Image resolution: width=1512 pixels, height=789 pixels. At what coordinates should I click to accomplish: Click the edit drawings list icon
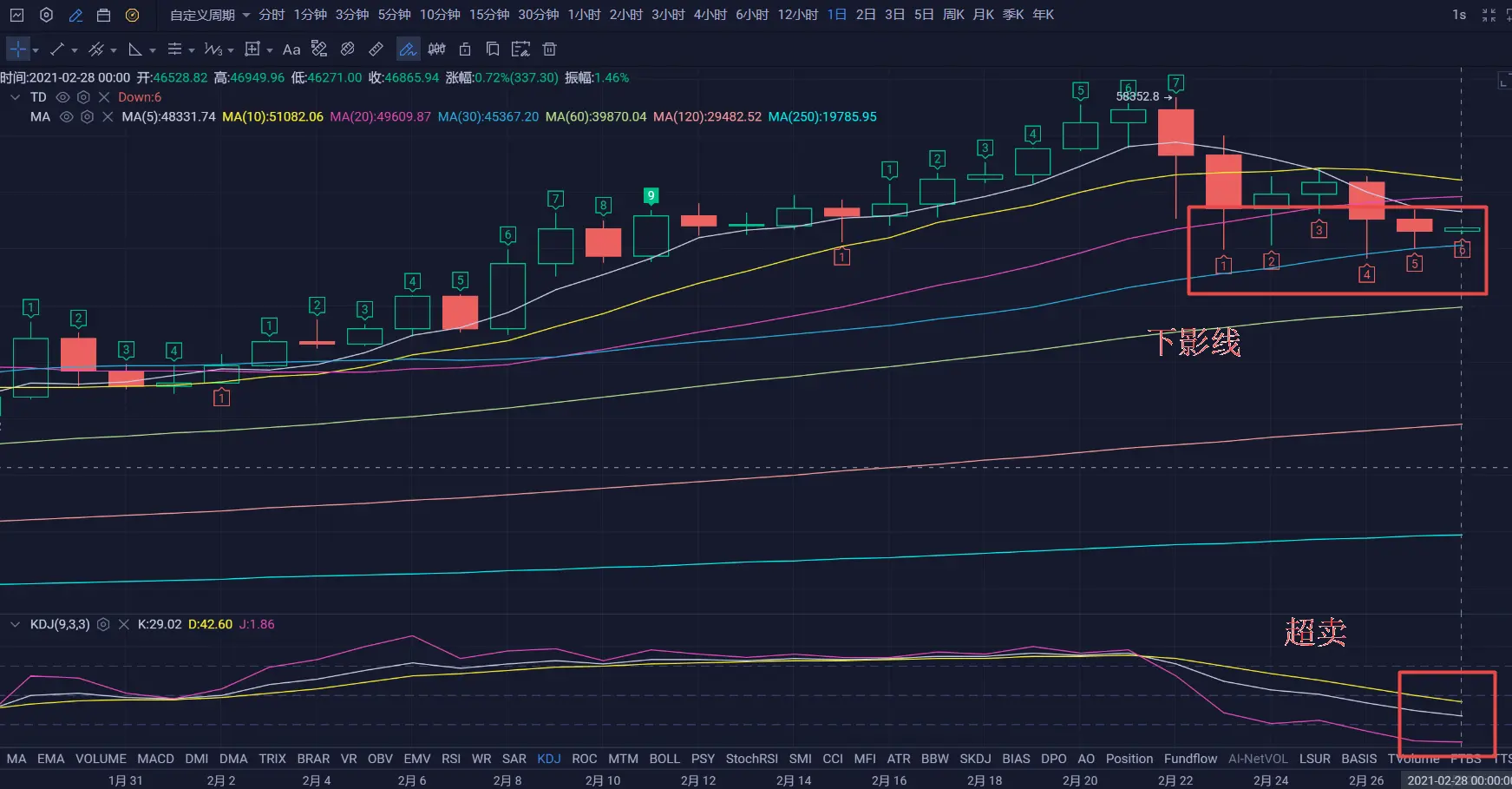[520, 49]
